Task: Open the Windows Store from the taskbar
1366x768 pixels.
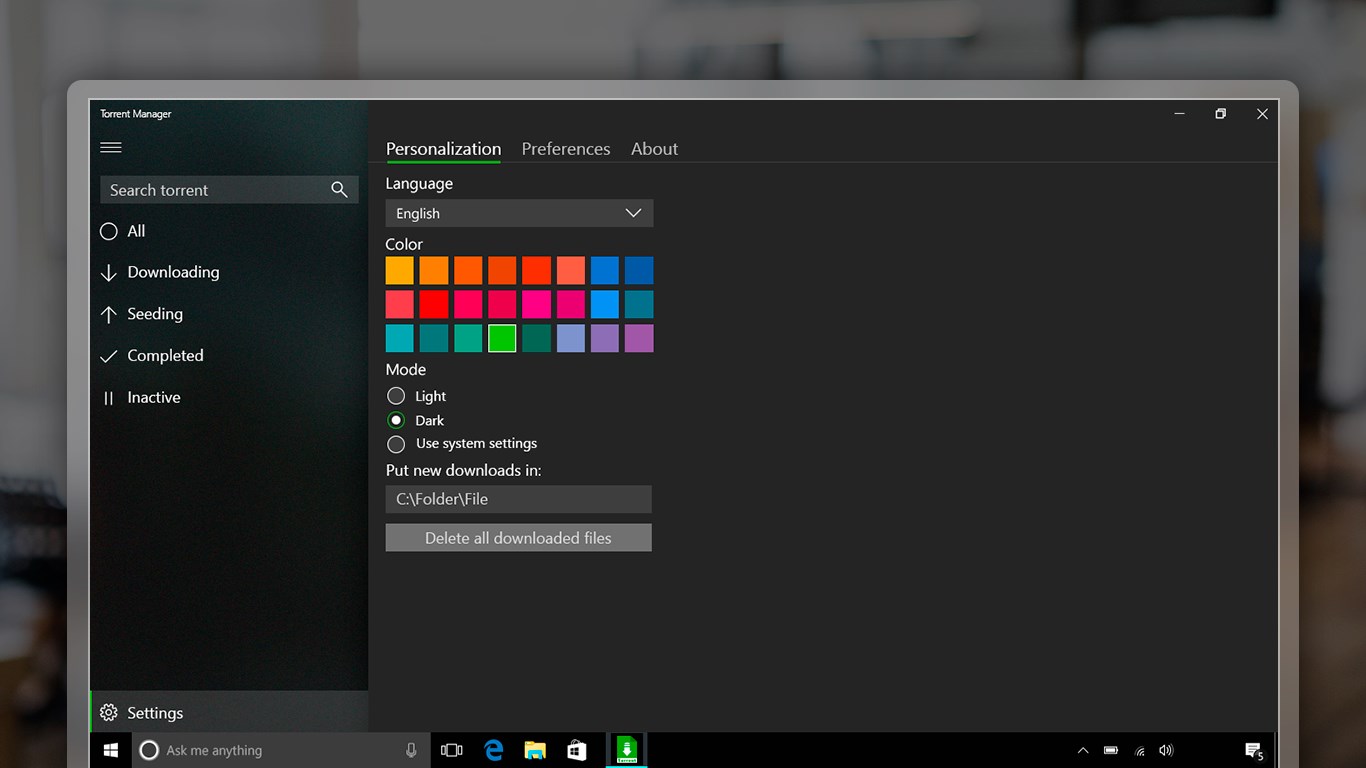Action: pyautogui.click(x=576, y=750)
